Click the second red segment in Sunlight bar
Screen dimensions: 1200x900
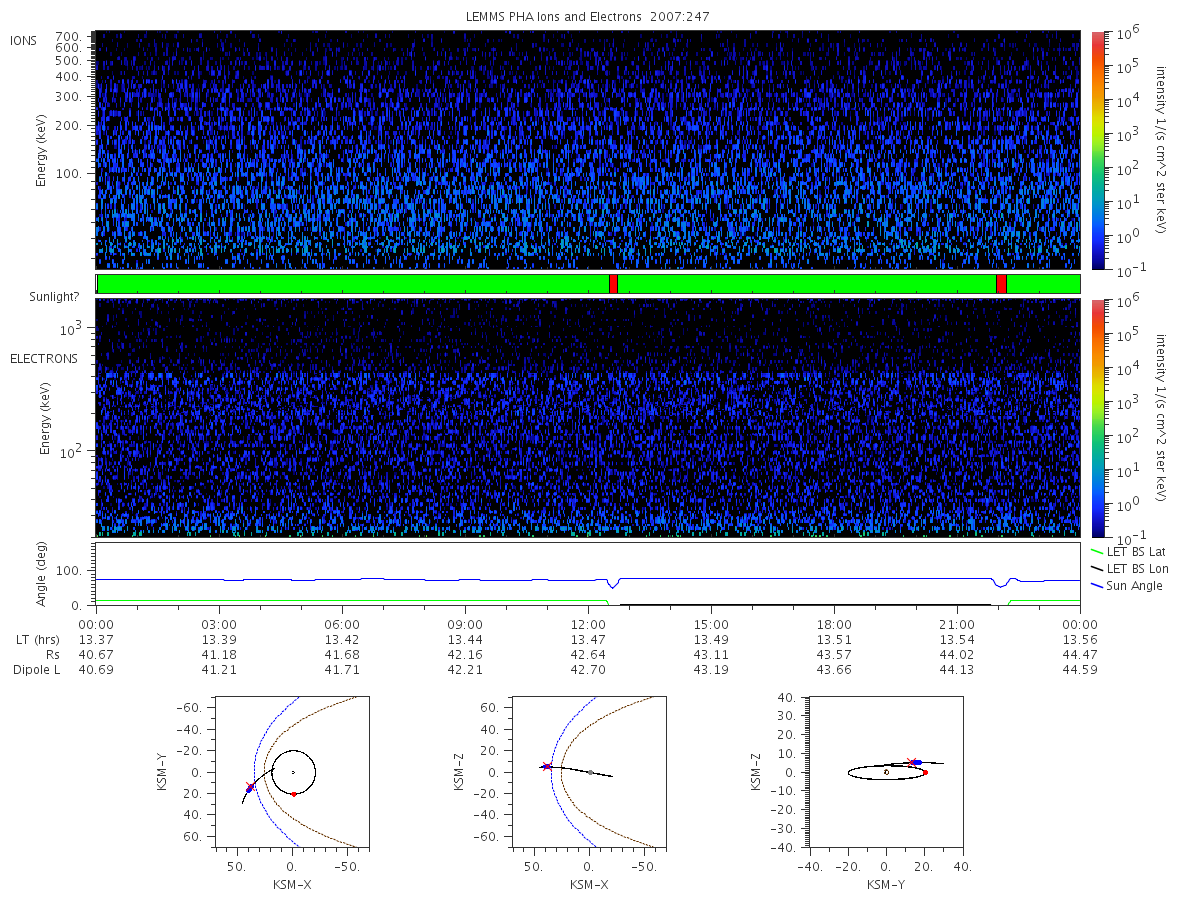tap(1001, 284)
